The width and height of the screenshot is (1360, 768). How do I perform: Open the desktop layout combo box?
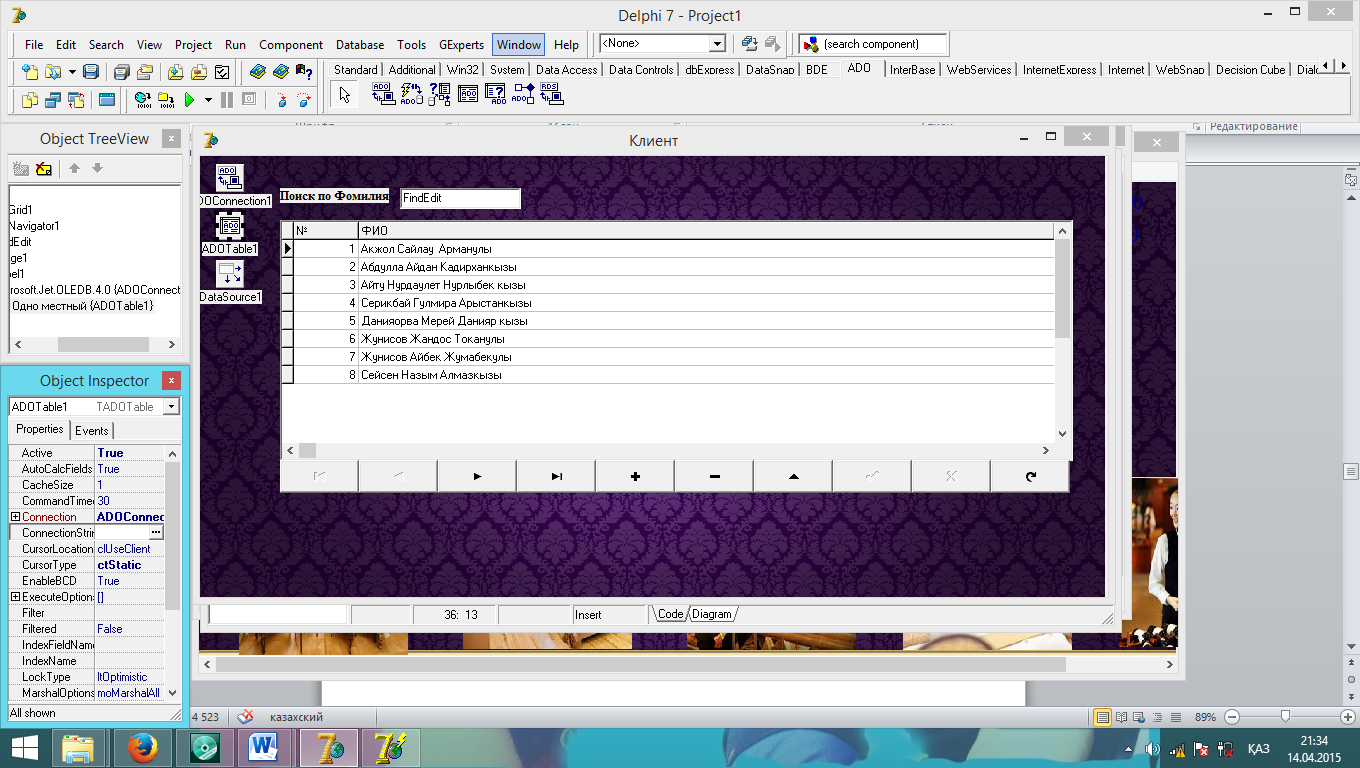pos(717,44)
